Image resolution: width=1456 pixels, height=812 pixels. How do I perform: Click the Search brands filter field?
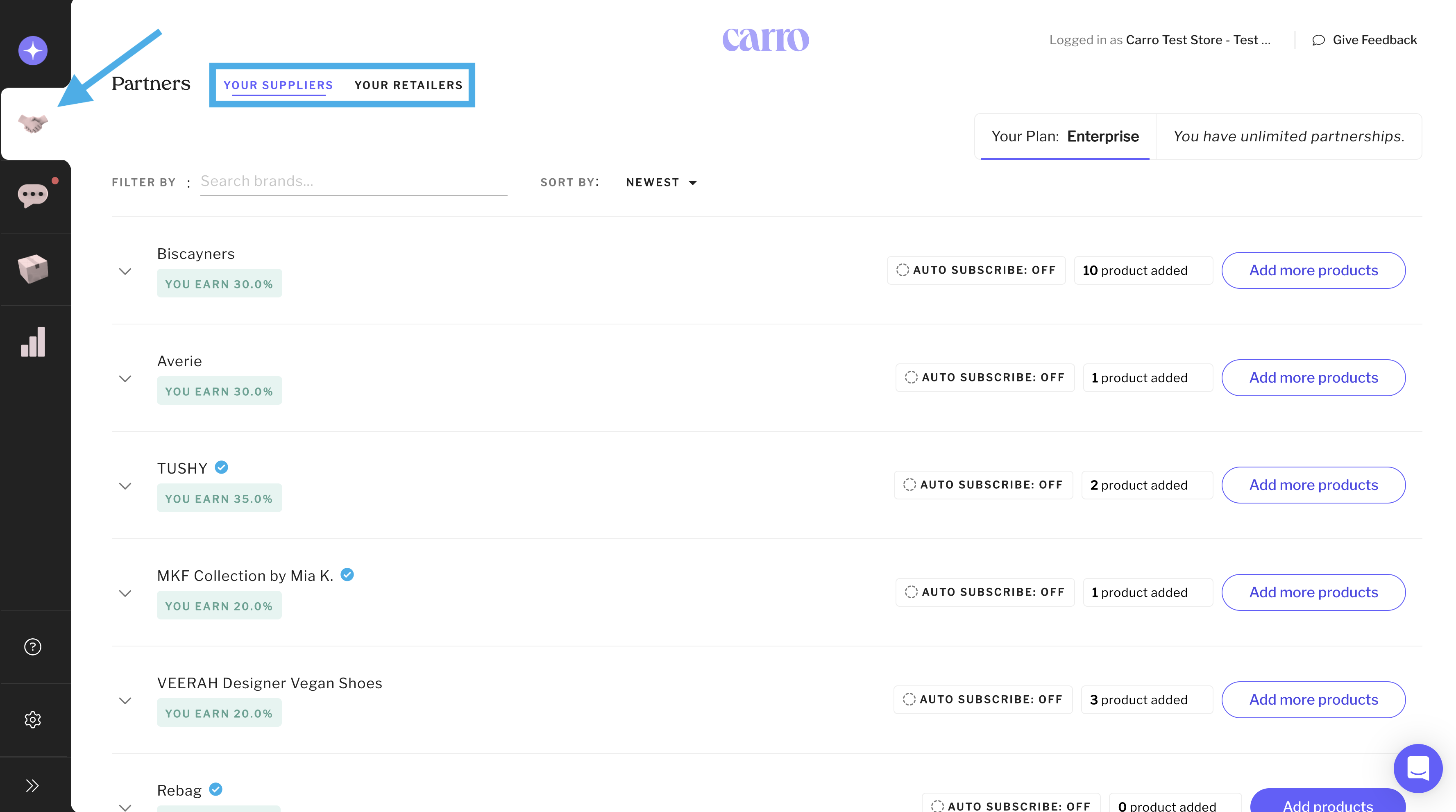coord(353,181)
